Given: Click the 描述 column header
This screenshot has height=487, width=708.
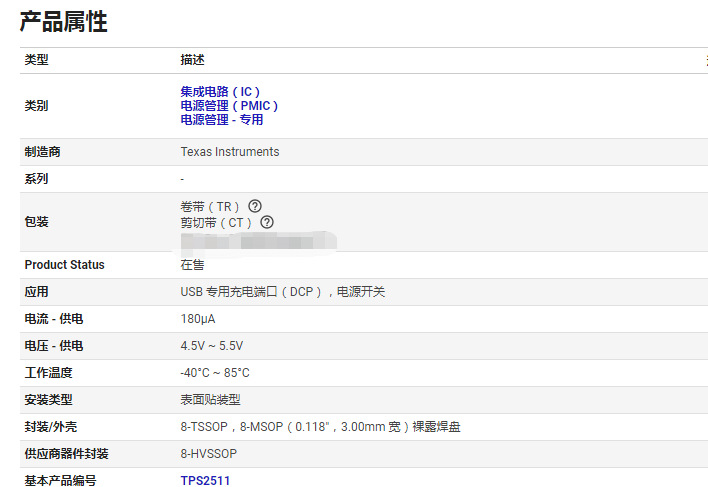Looking at the screenshot, I should pos(192,60).
